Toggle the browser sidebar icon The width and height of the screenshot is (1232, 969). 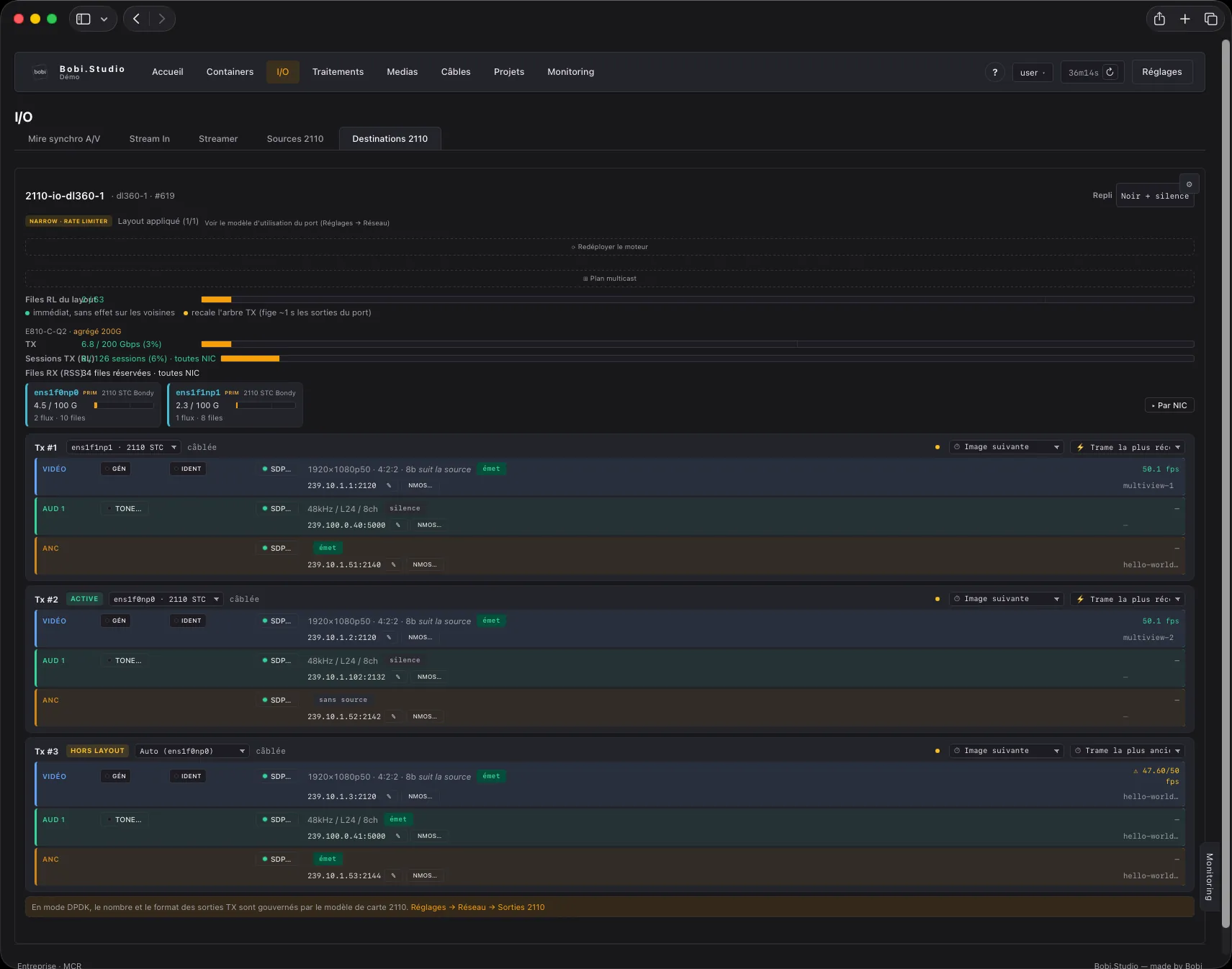point(84,19)
